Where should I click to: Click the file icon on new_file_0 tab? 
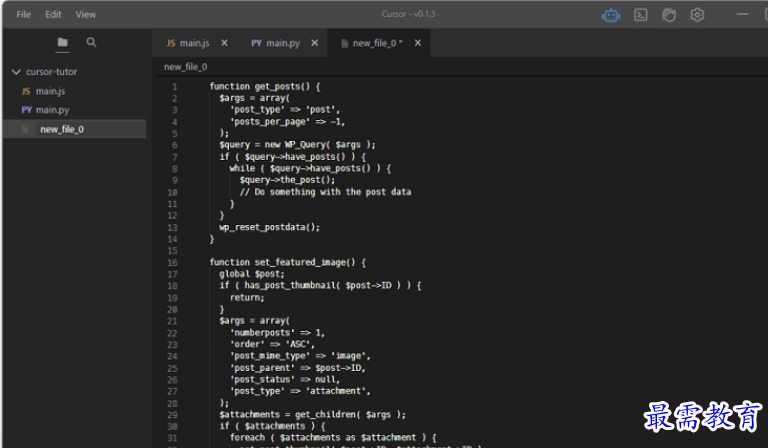(x=344, y=43)
